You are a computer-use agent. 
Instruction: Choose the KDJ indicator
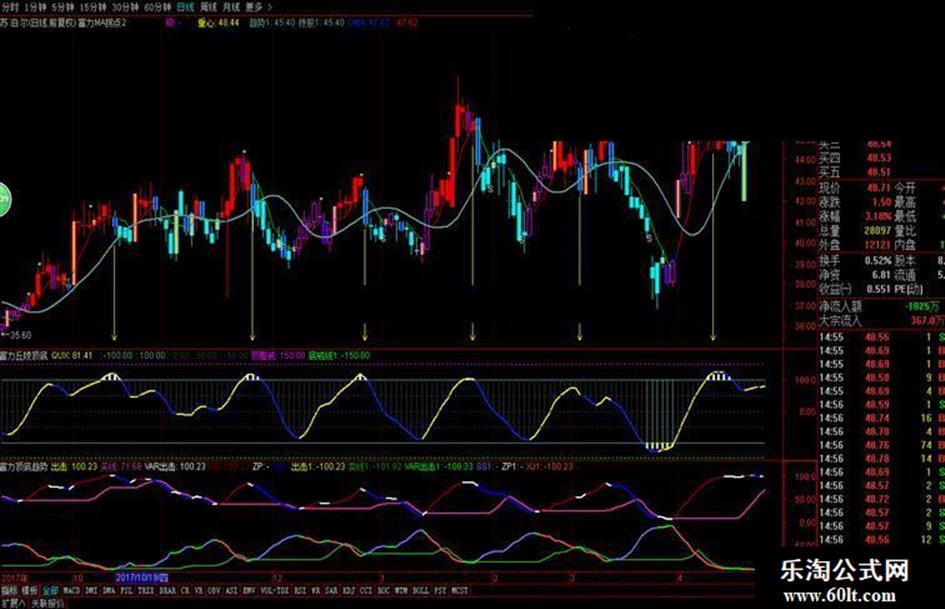click(348, 591)
